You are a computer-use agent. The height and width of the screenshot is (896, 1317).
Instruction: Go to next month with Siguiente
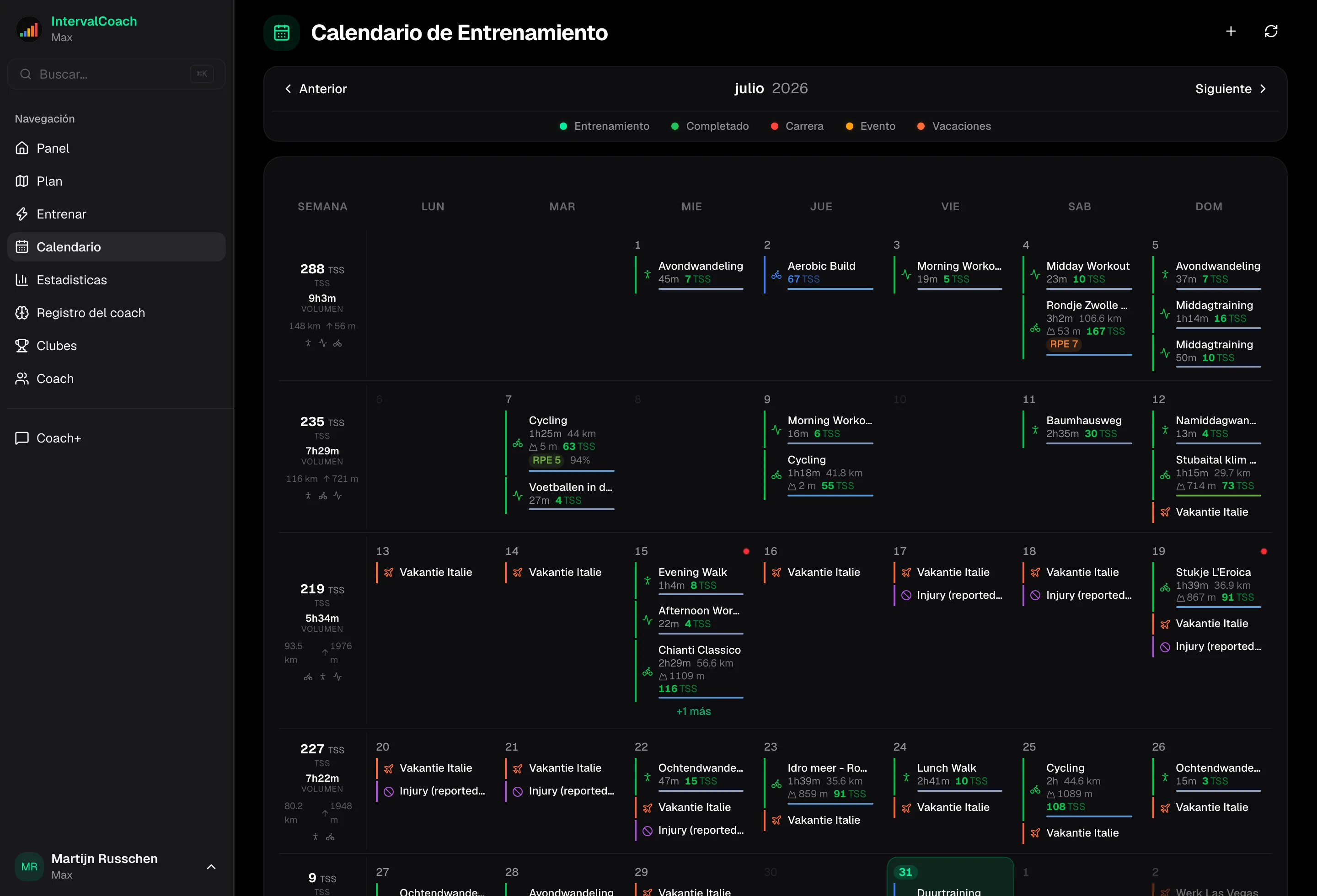(1230, 89)
